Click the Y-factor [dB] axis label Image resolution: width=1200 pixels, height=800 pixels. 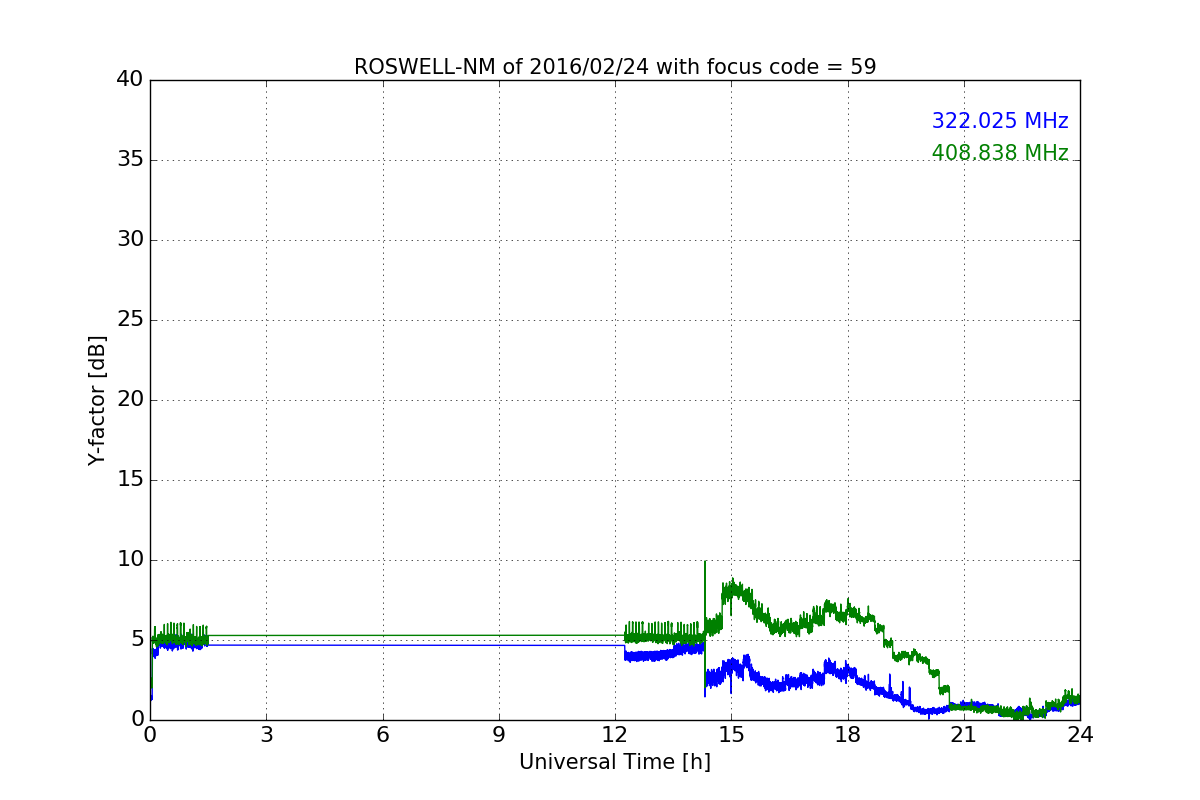[x=97, y=400]
